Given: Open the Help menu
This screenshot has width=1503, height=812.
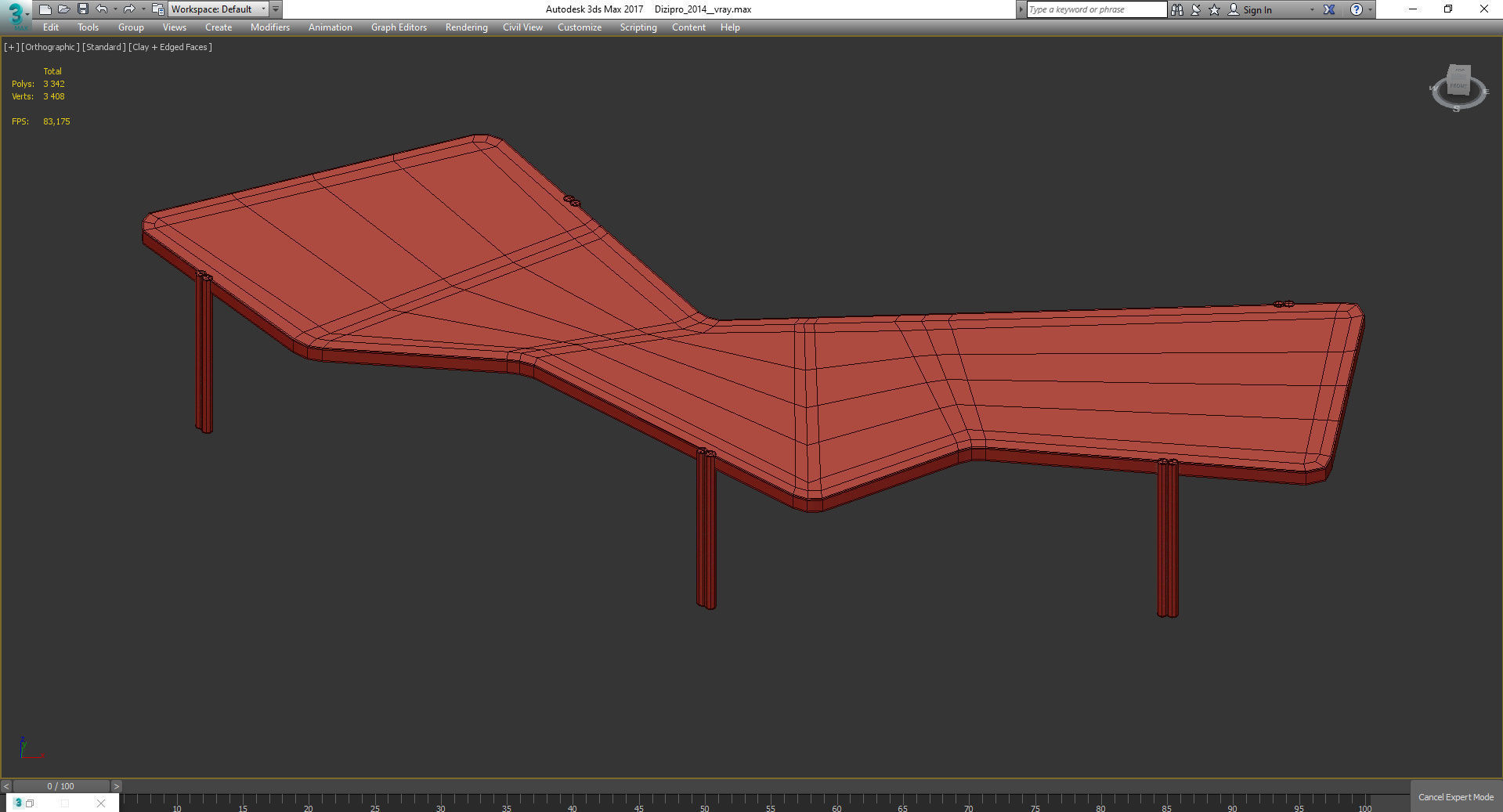Looking at the screenshot, I should [730, 27].
